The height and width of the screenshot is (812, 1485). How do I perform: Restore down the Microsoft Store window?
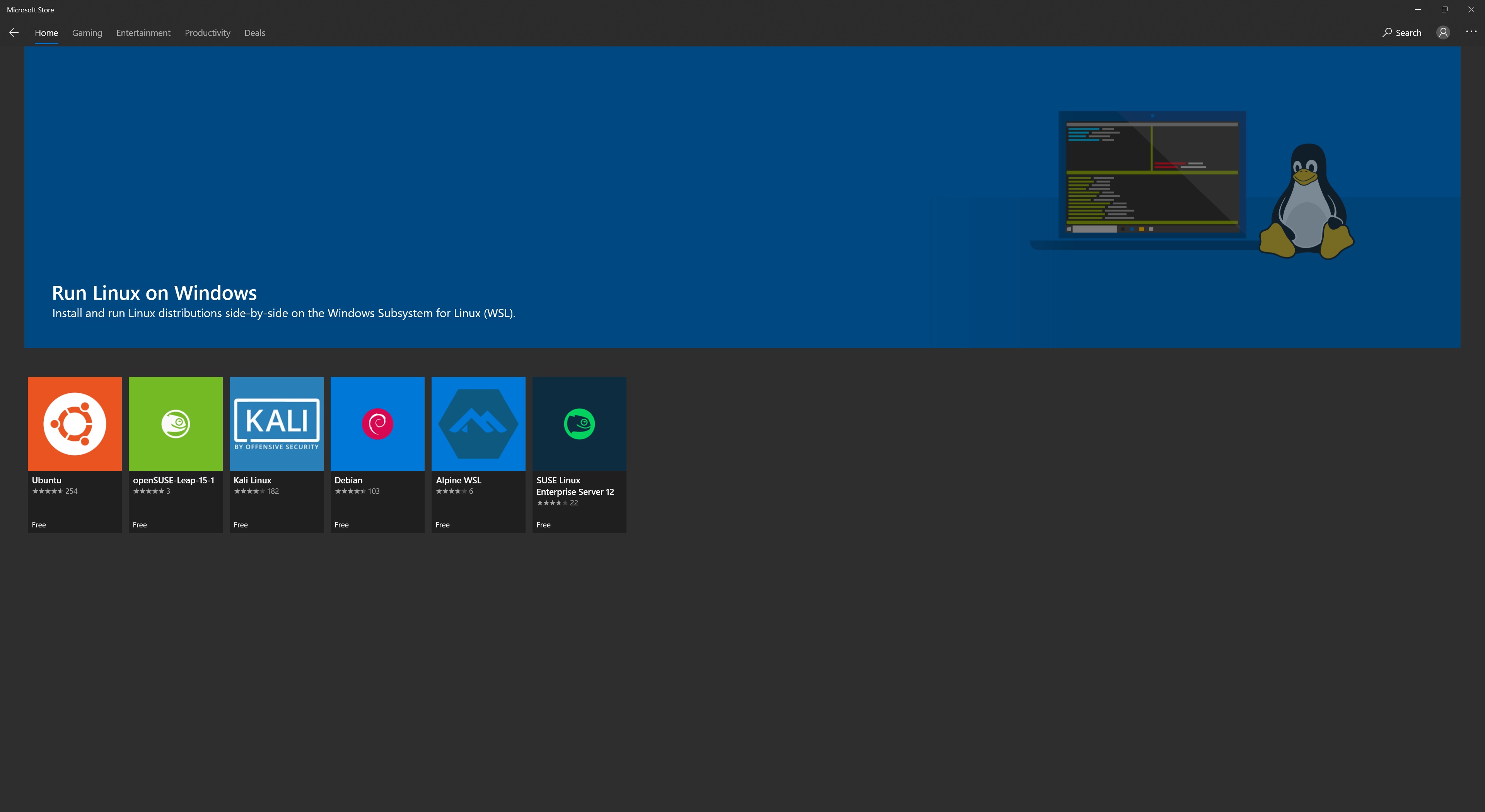(x=1444, y=9)
